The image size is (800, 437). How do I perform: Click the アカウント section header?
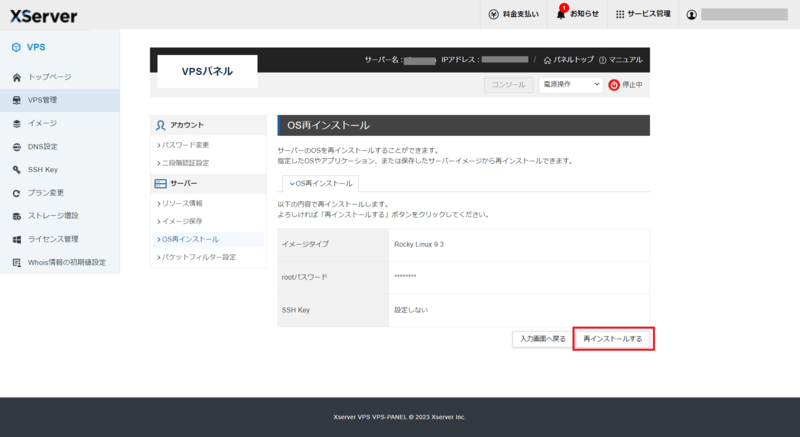click(208, 125)
